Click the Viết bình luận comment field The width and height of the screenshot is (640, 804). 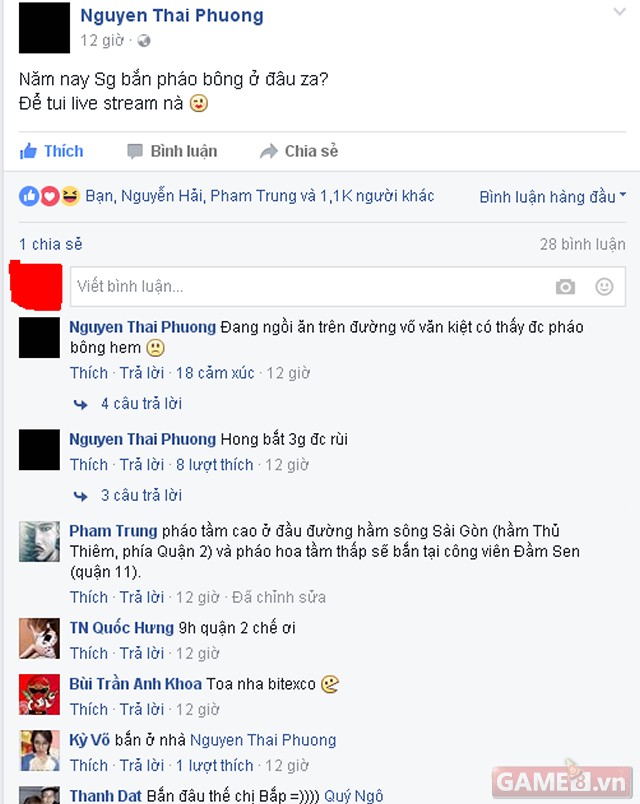coord(348,287)
